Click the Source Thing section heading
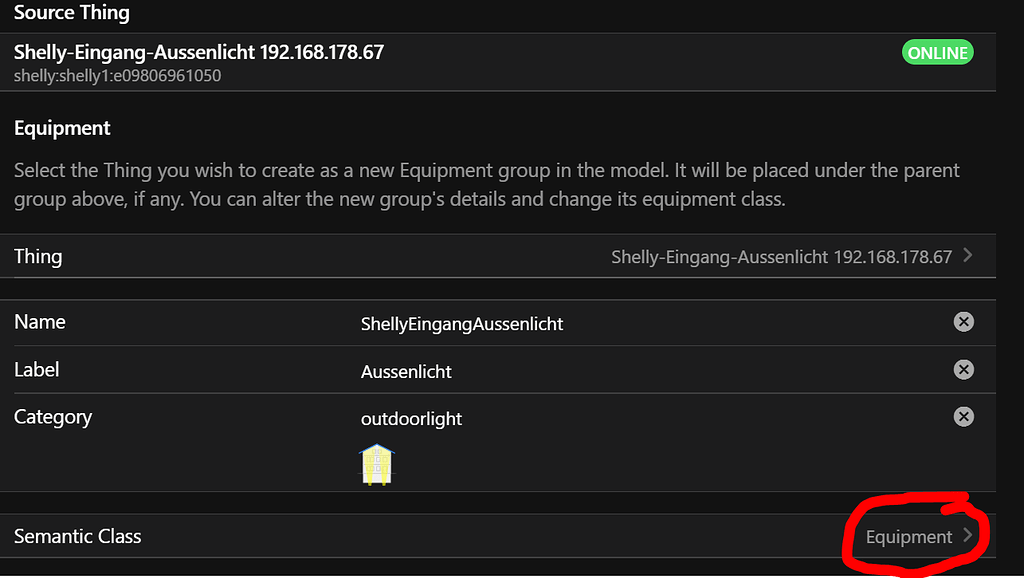This screenshot has width=1024, height=578. (x=72, y=13)
